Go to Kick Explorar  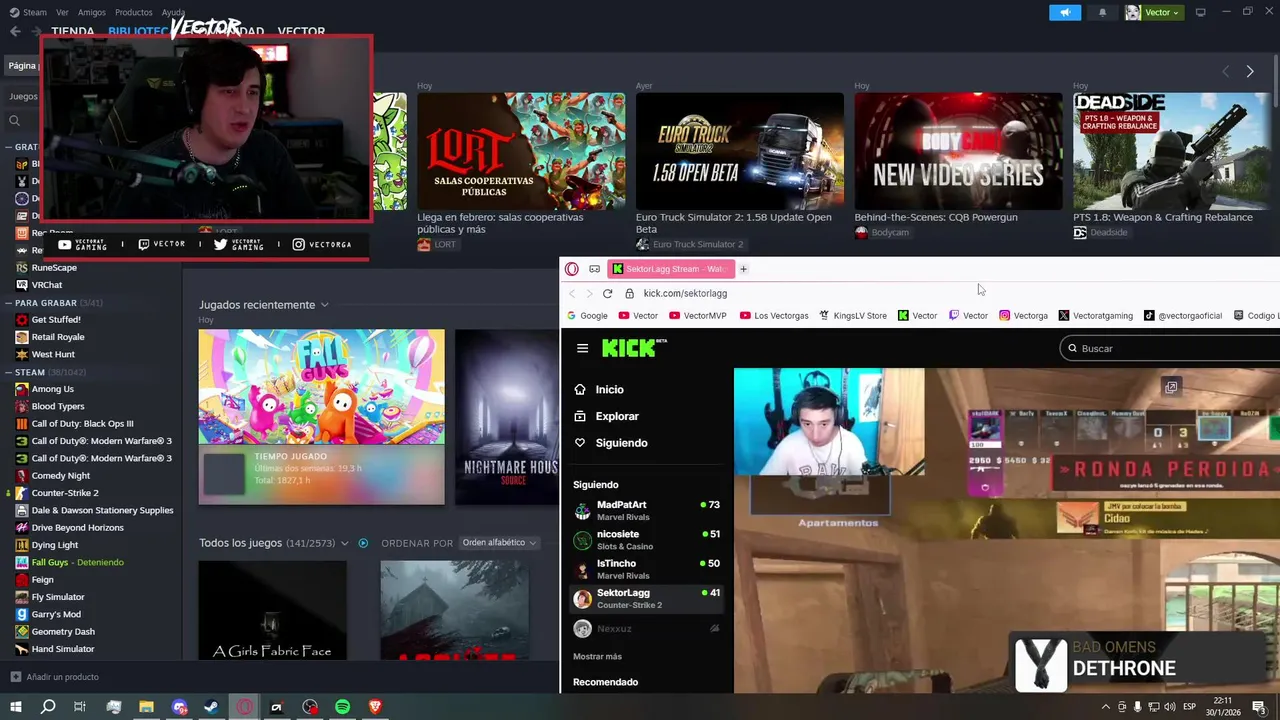coord(606,416)
